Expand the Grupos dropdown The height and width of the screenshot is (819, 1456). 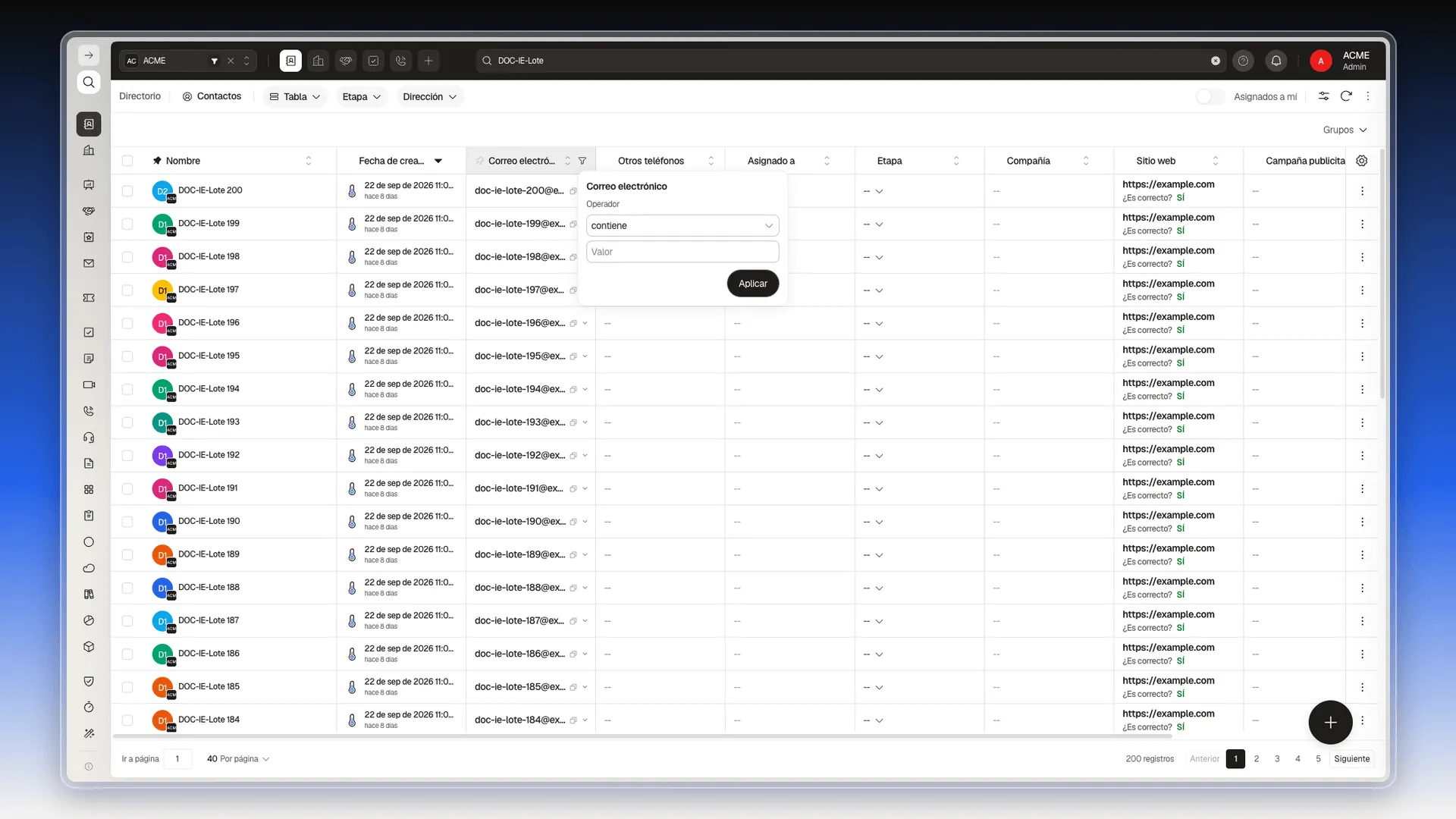1345,130
